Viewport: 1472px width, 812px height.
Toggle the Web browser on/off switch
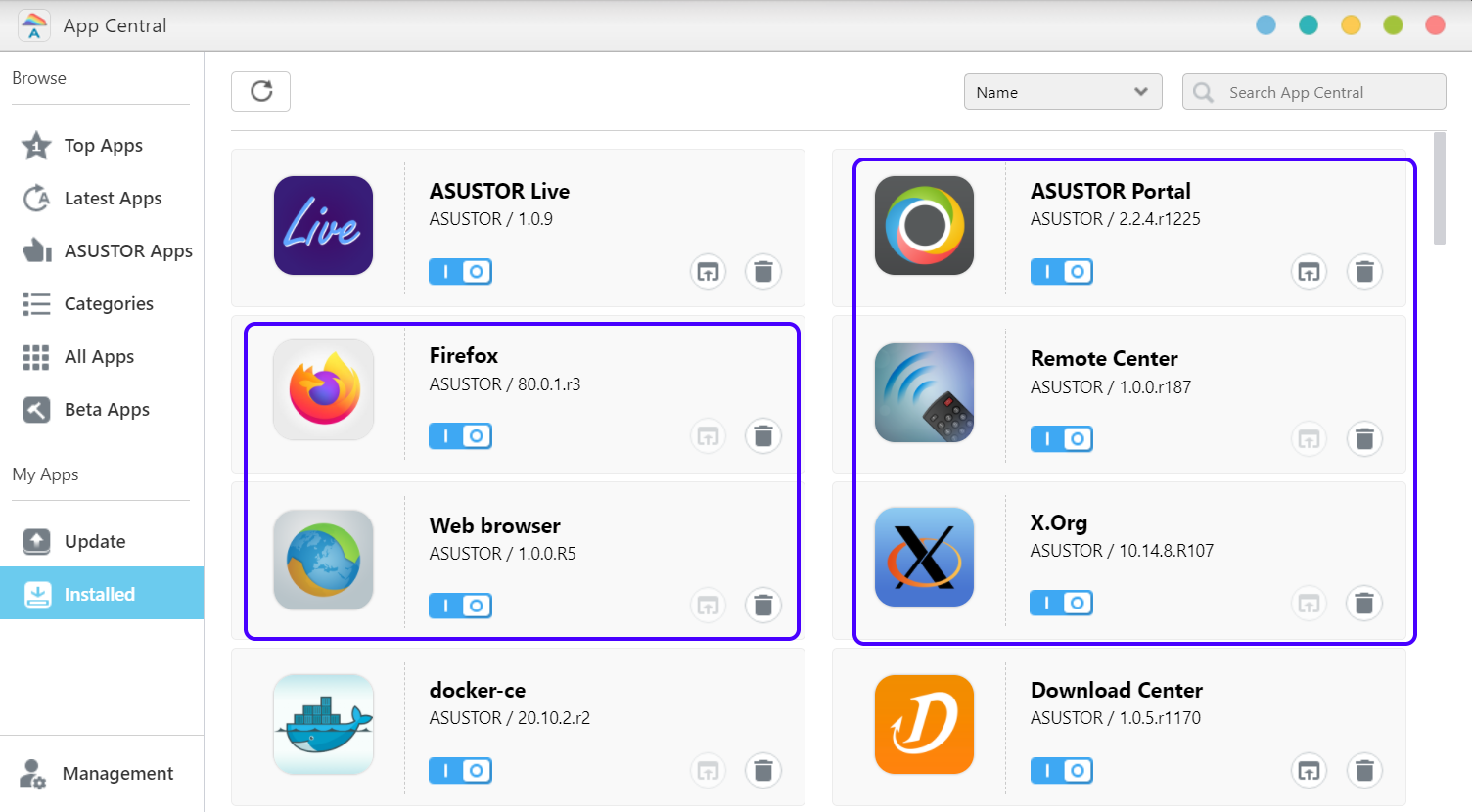(x=460, y=606)
